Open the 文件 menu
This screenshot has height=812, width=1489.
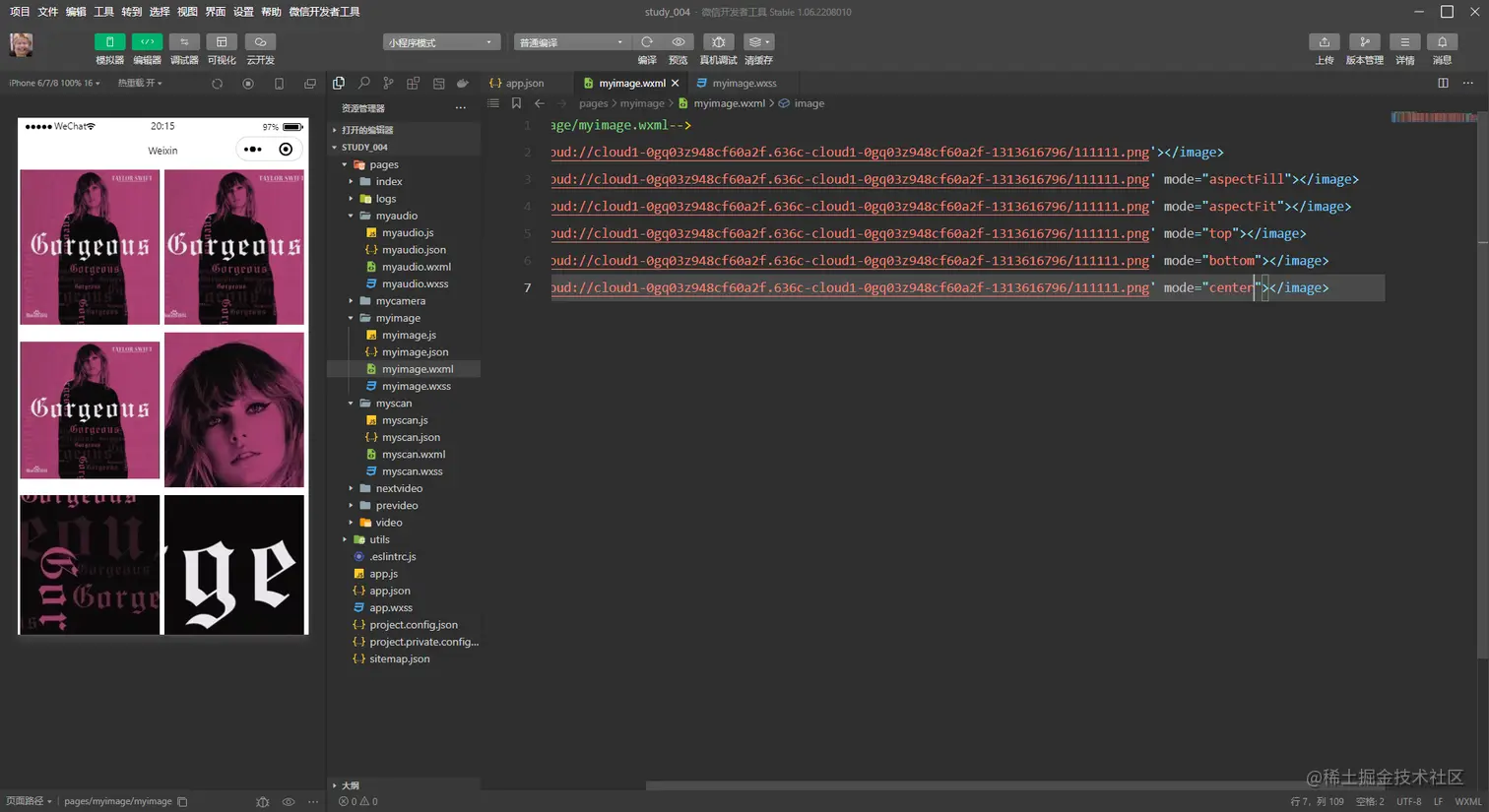point(47,12)
